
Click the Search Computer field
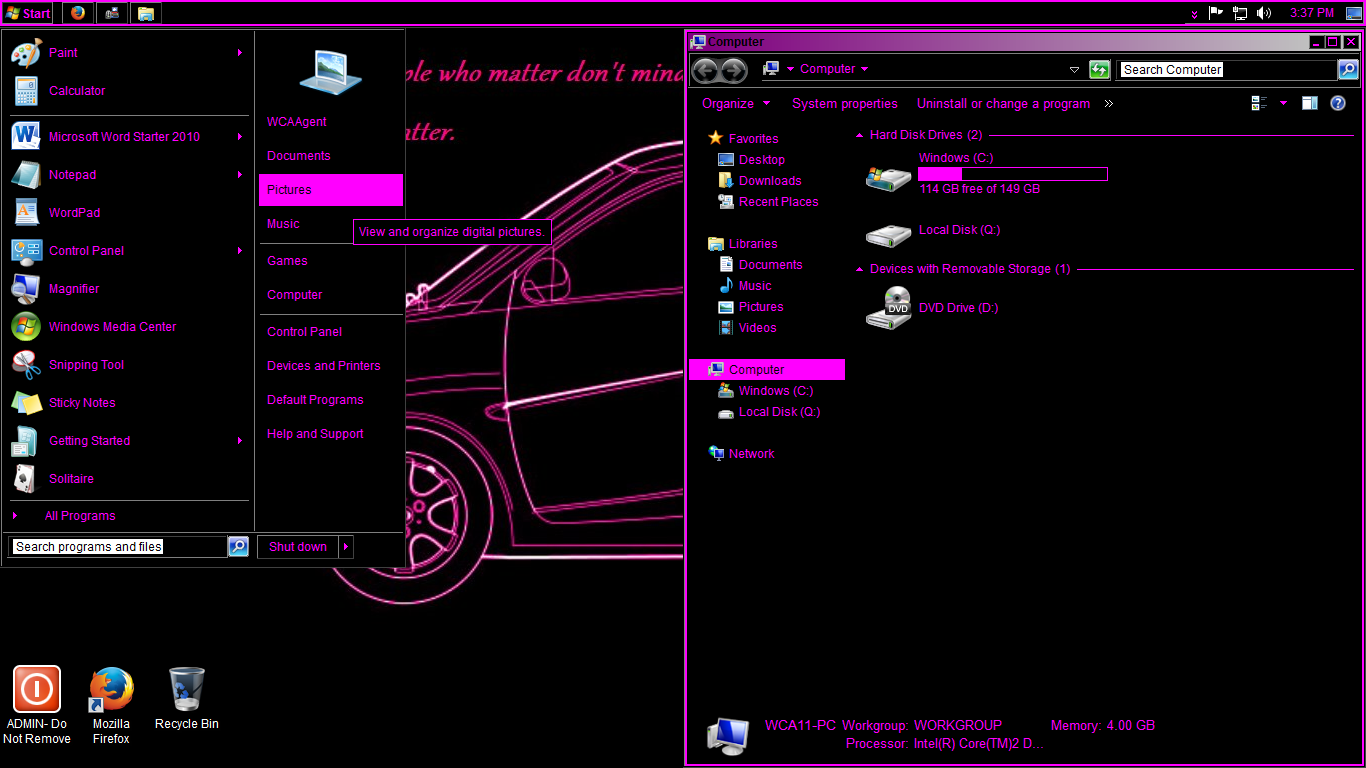[1227, 70]
